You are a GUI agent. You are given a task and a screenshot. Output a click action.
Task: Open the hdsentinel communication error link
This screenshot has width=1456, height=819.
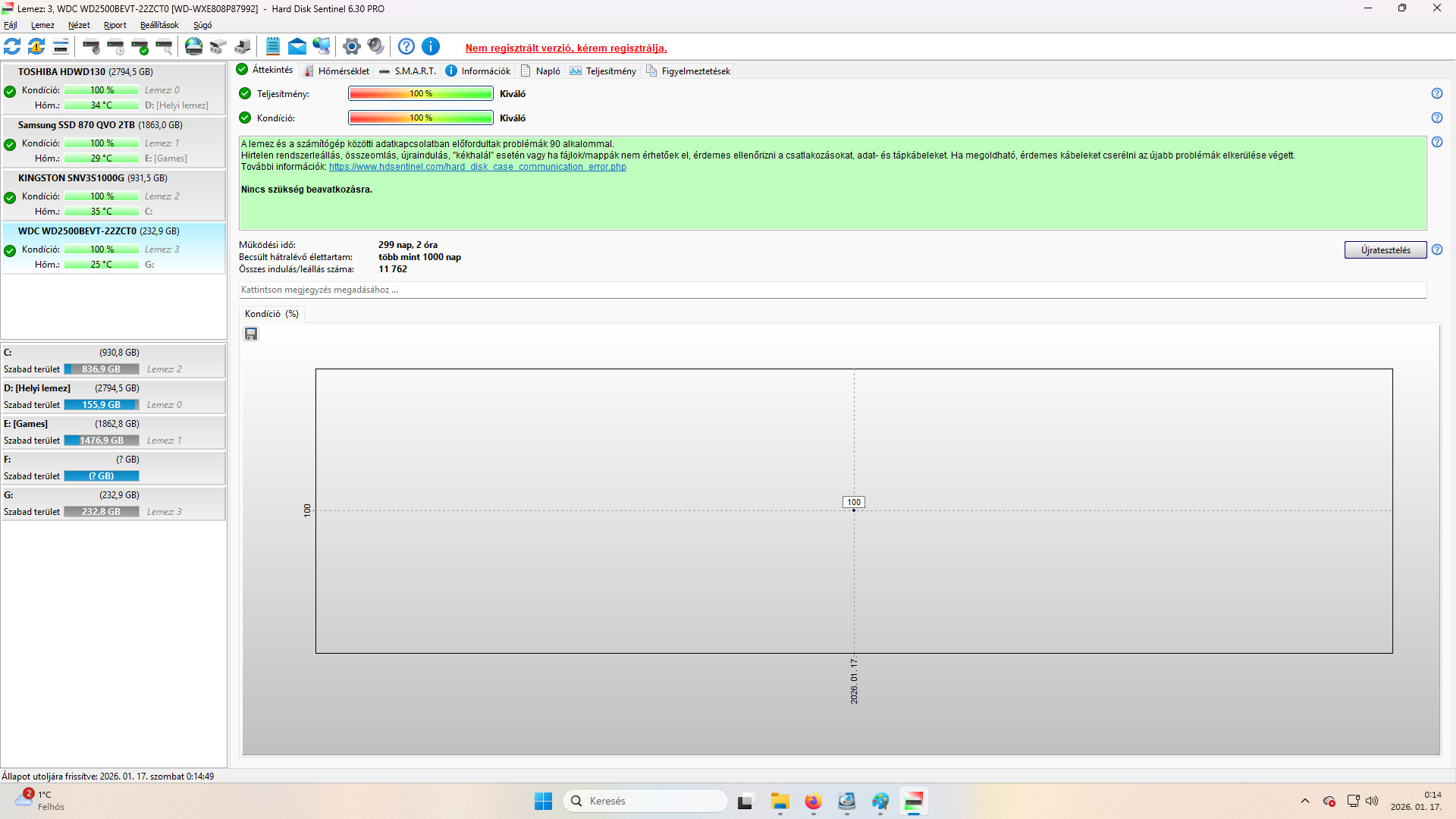(x=477, y=167)
